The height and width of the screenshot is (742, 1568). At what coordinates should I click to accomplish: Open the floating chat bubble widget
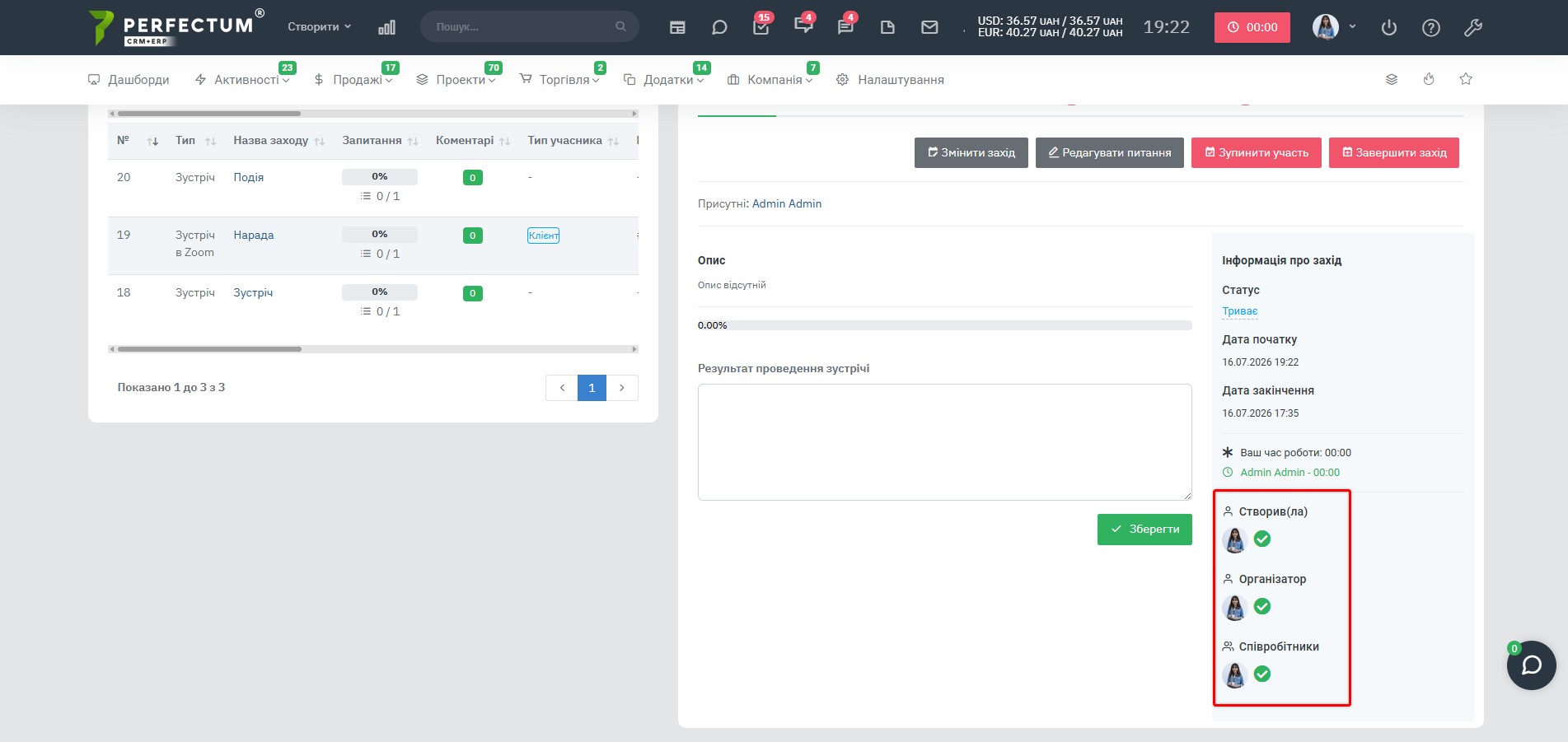[1531, 665]
